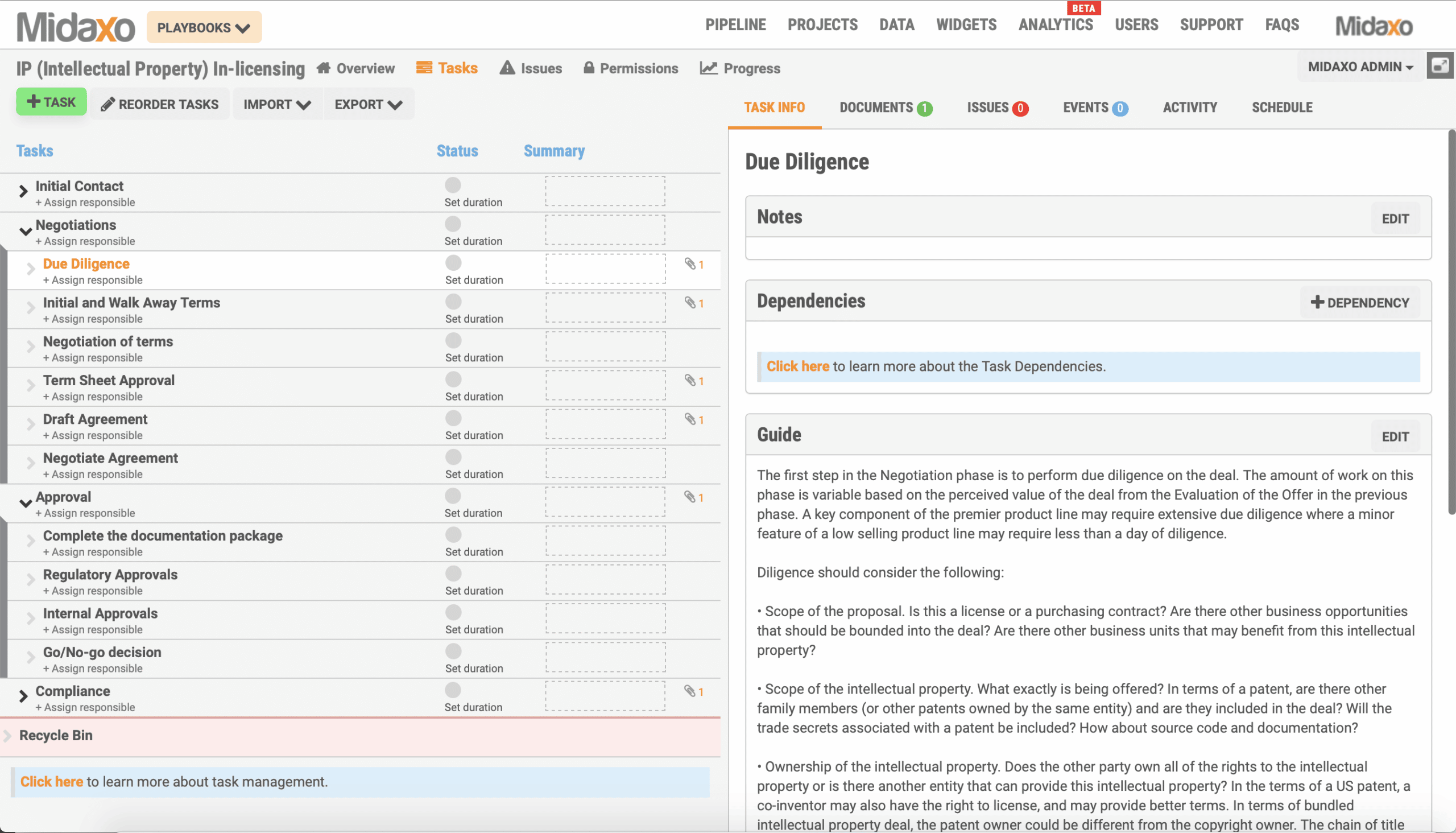Open the paperclip attachment on Term Sheet Approval
The height and width of the screenshot is (833, 1456).
[694, 381]
